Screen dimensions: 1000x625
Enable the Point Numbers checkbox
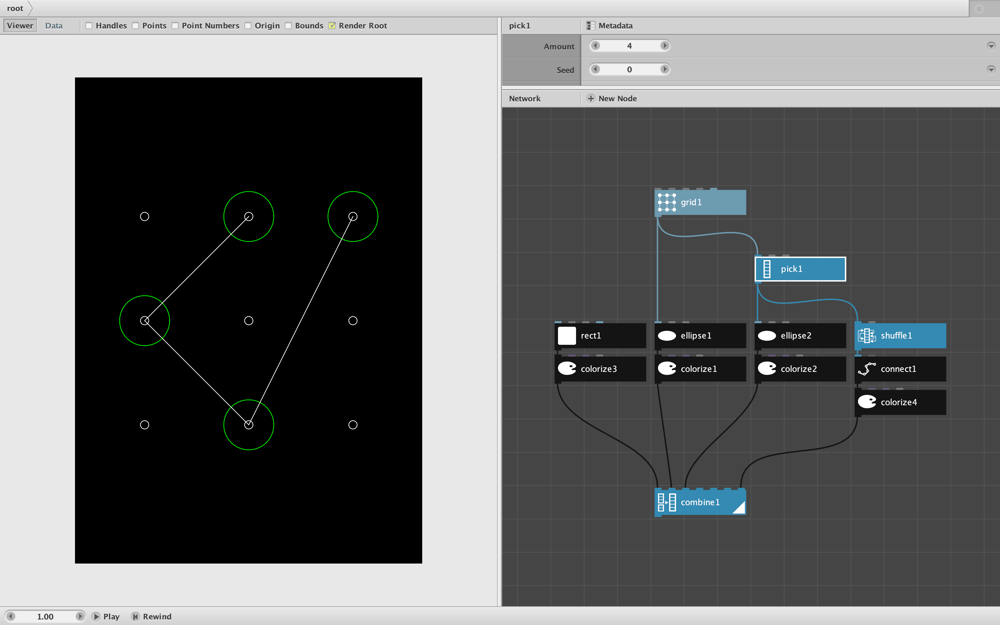175,26
